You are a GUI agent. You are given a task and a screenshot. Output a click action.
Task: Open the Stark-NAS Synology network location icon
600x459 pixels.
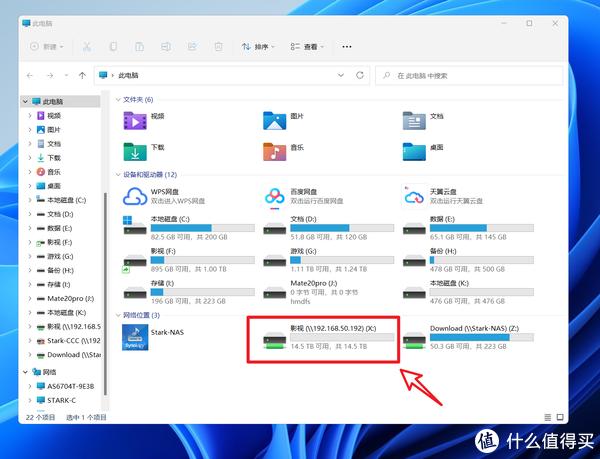coord(135,337)
